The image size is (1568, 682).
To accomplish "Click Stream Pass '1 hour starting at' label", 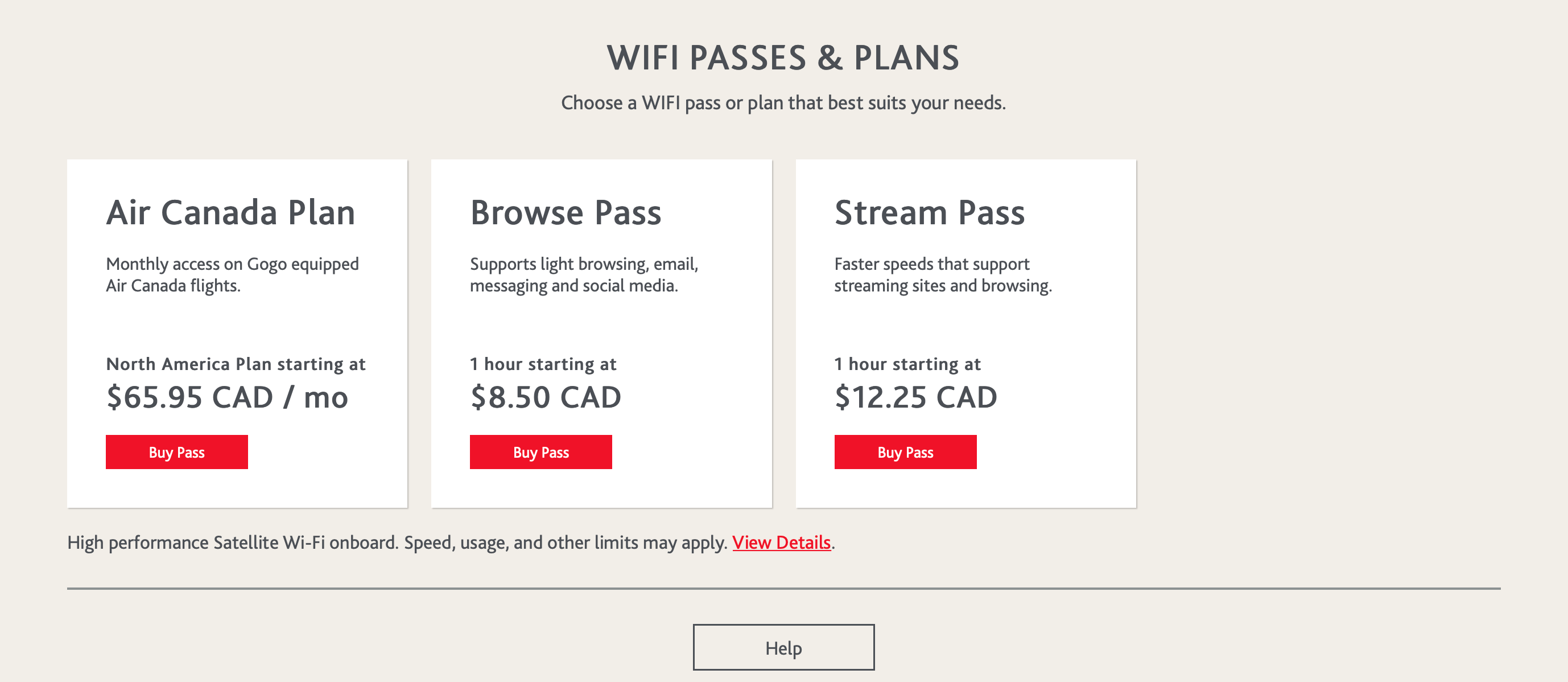I will [907, 364].
